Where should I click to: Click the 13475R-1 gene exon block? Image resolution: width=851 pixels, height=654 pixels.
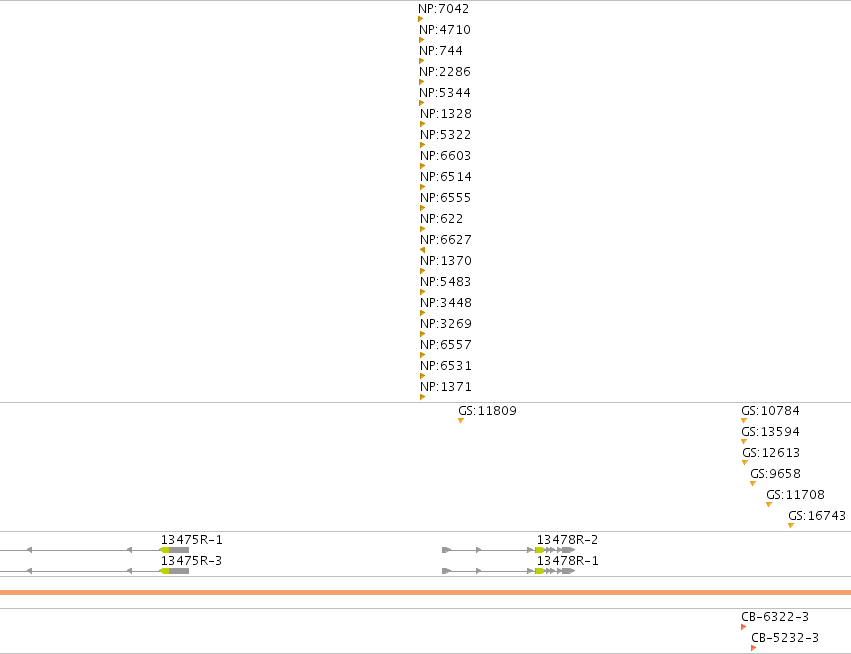click(175, 550)
